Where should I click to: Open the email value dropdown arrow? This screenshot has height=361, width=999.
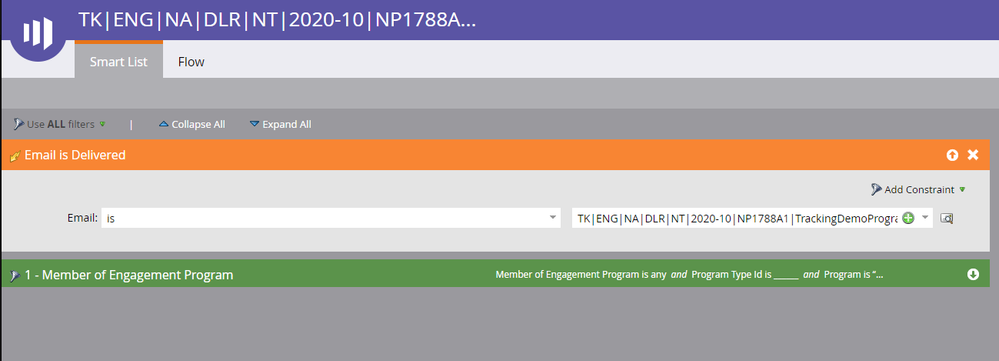[925, 218]
